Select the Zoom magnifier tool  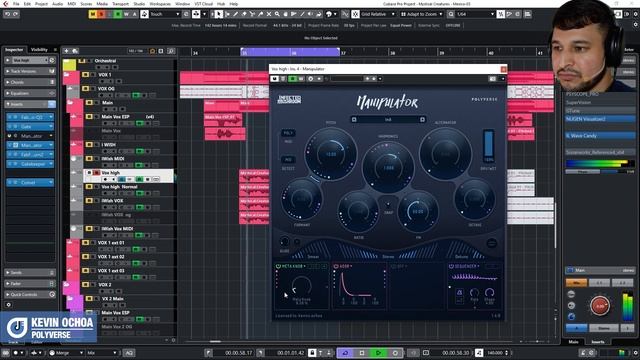tap(277, 14)
